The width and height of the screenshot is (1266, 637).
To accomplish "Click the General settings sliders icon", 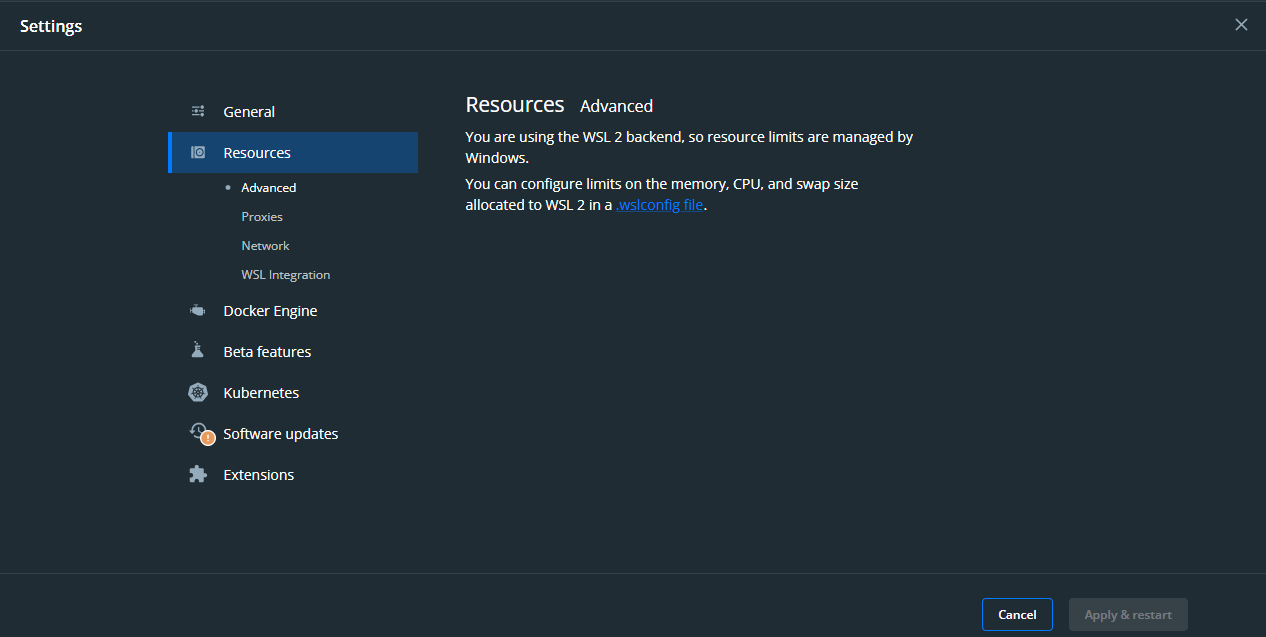I will pos(198,111).
